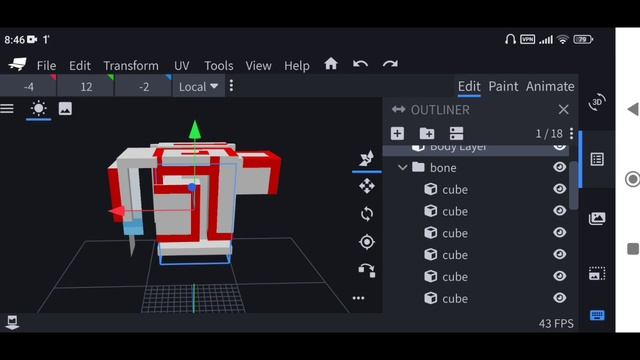This screenshot has width=640, height=360.
Task: Tap the Android home circle button
Action: point(633,179)
